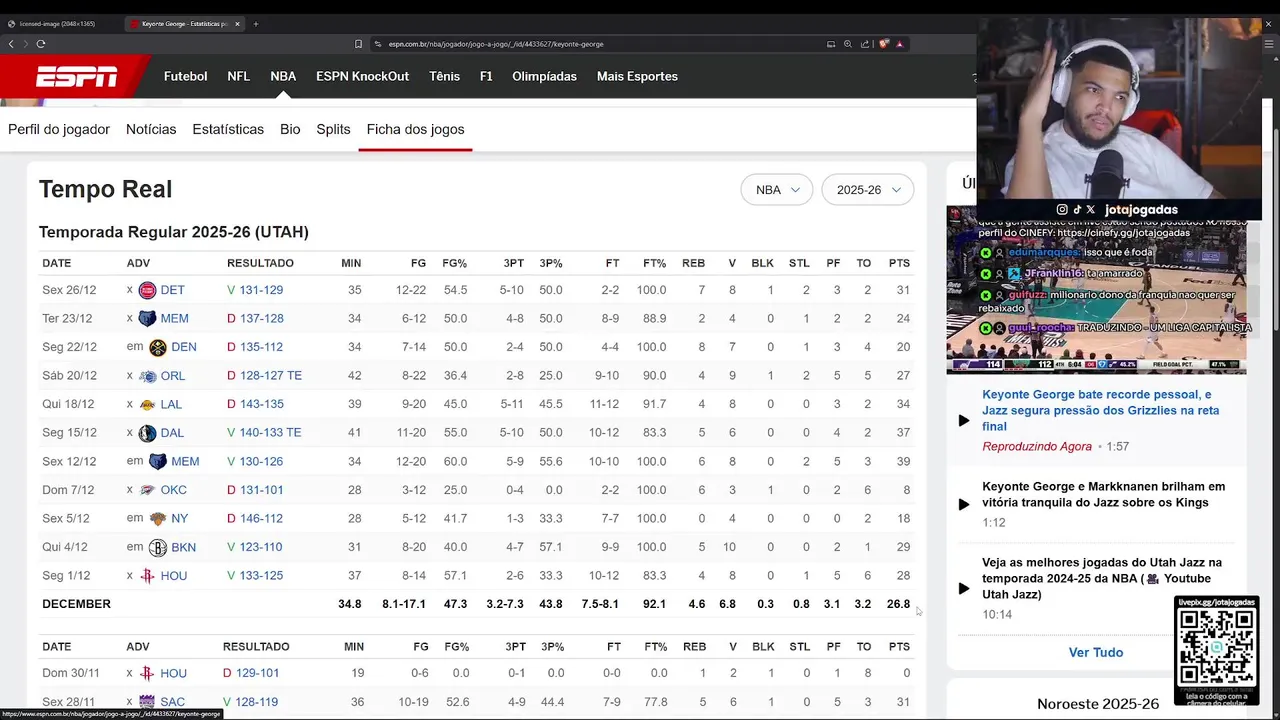The width and height of the screenshot is (1280, 720).
Task: Go back with the browser back arrow
Action: point(11,44)
